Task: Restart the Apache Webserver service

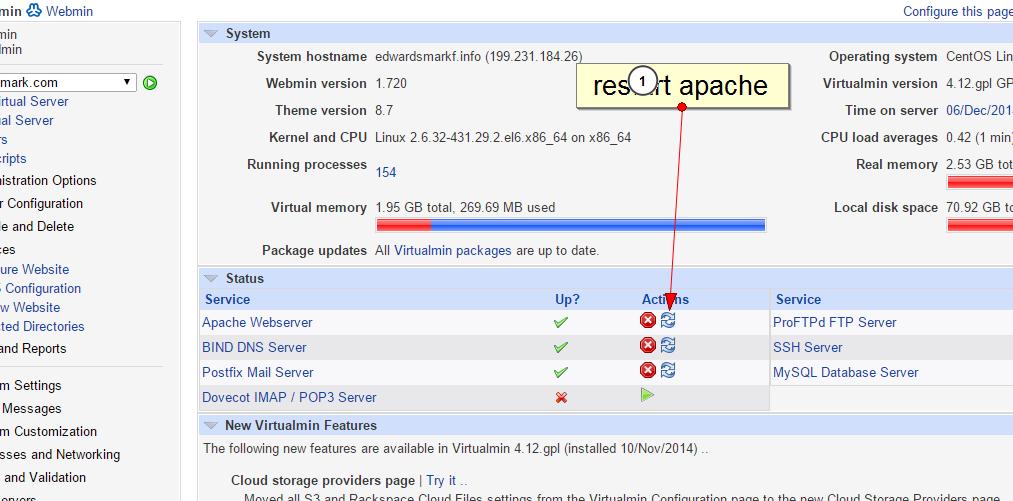Action: pos(668,320)
